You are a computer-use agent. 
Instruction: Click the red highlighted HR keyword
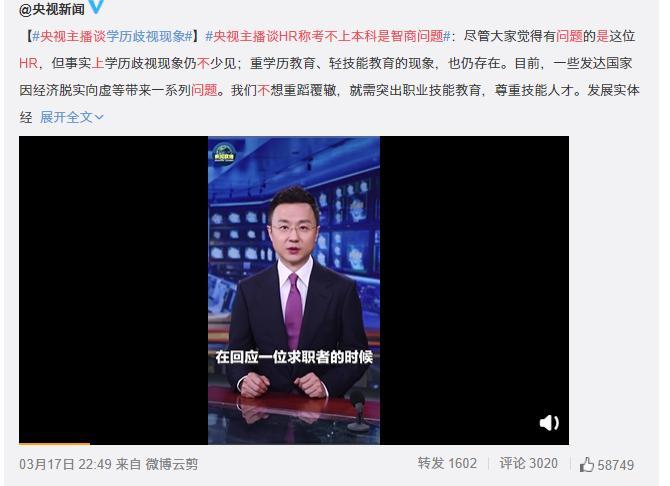29,63
